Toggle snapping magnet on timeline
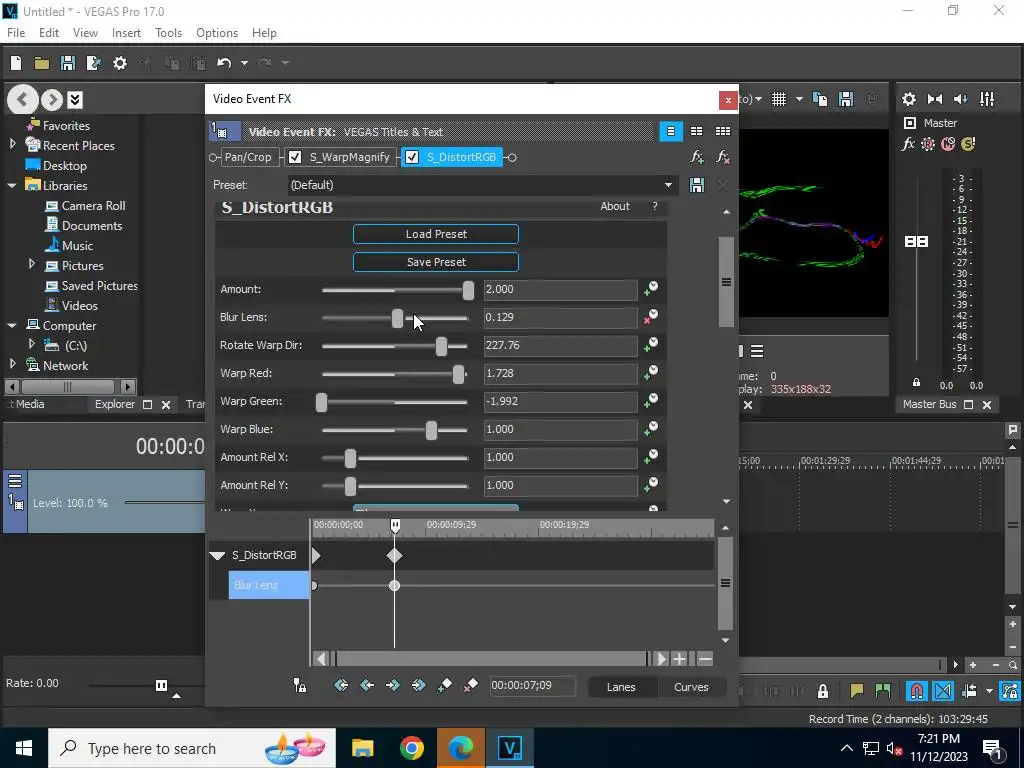This screenshot has width=1024, height=768. click(916, 690)
